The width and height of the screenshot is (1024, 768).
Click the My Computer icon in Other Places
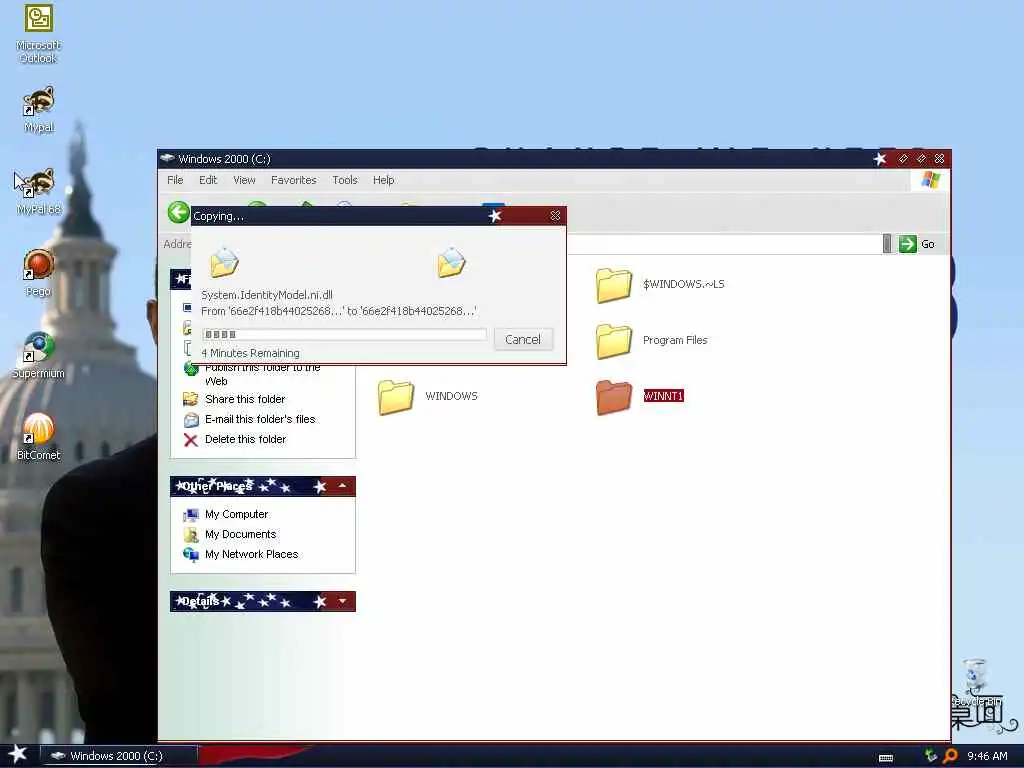pyautogui.click(x=191, y=515)
